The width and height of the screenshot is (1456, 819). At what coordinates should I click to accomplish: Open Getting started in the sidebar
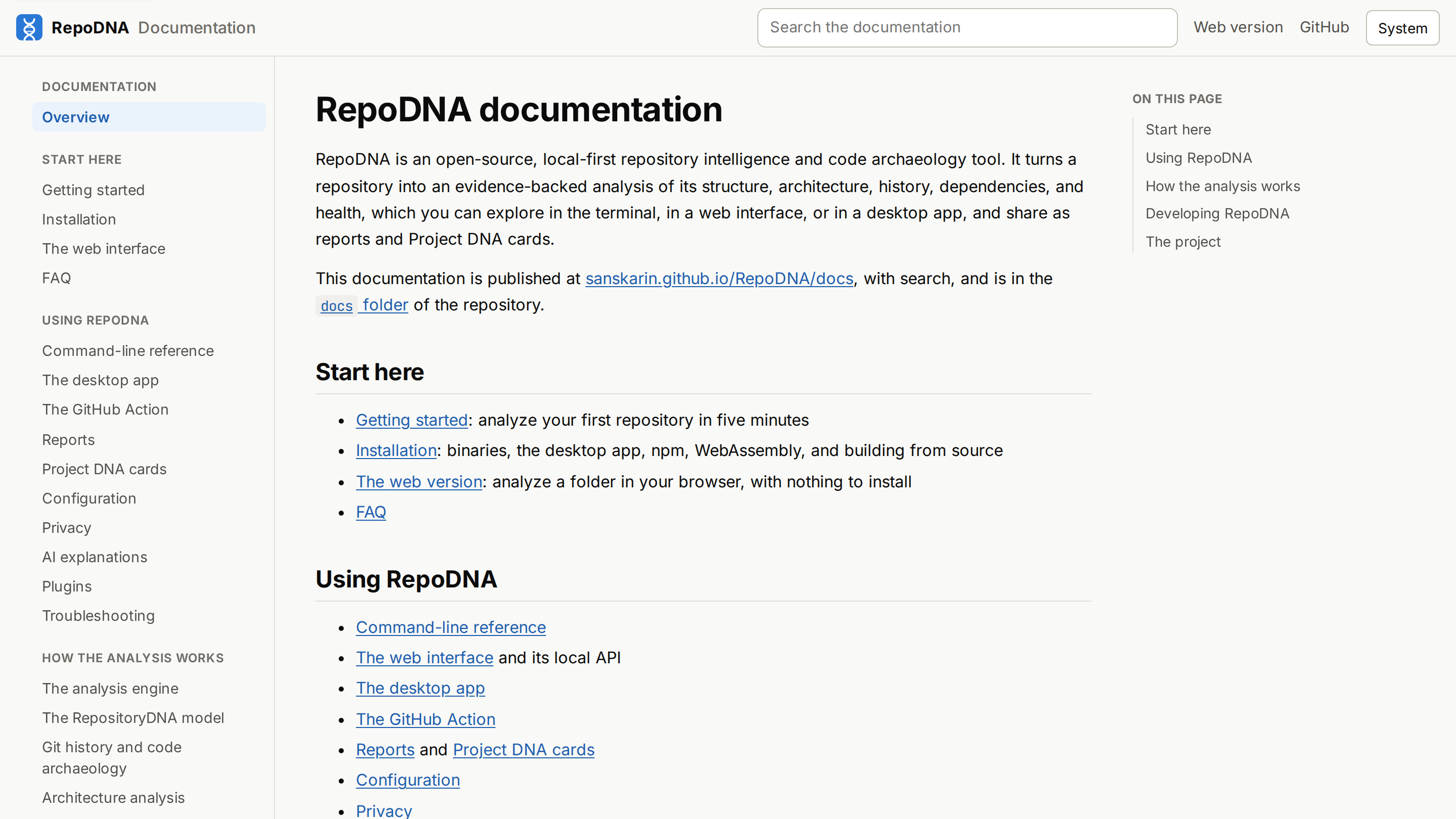[x=93, y=190]
